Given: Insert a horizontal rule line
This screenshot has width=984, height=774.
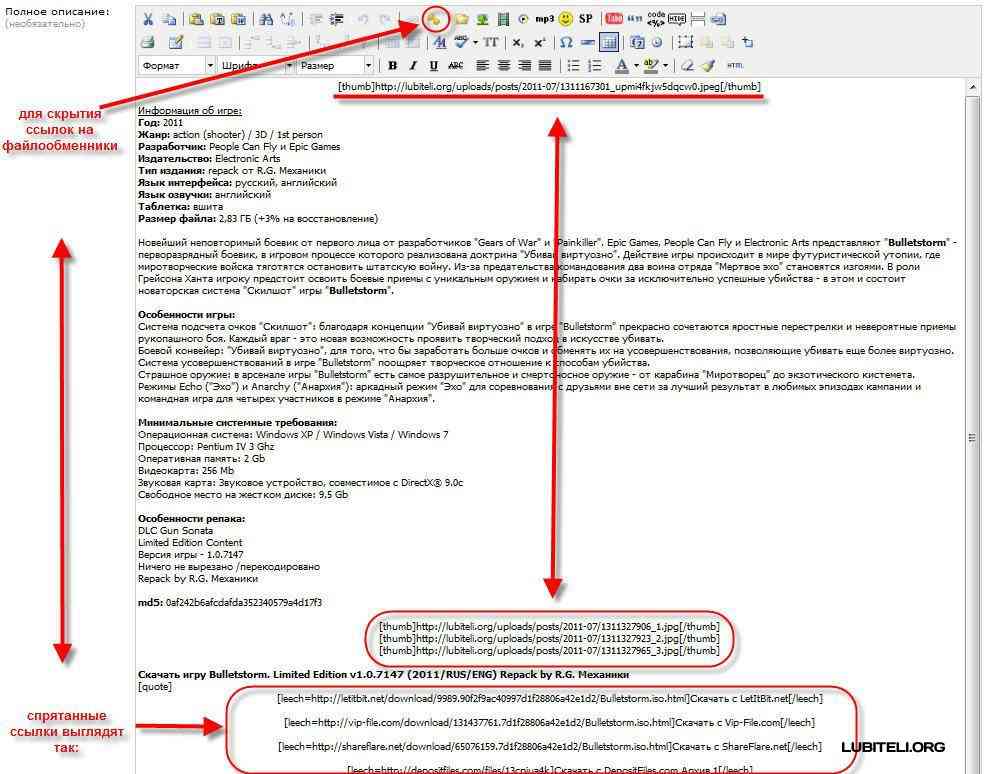Looking at the screenshot, I should (x=587, y=43).
